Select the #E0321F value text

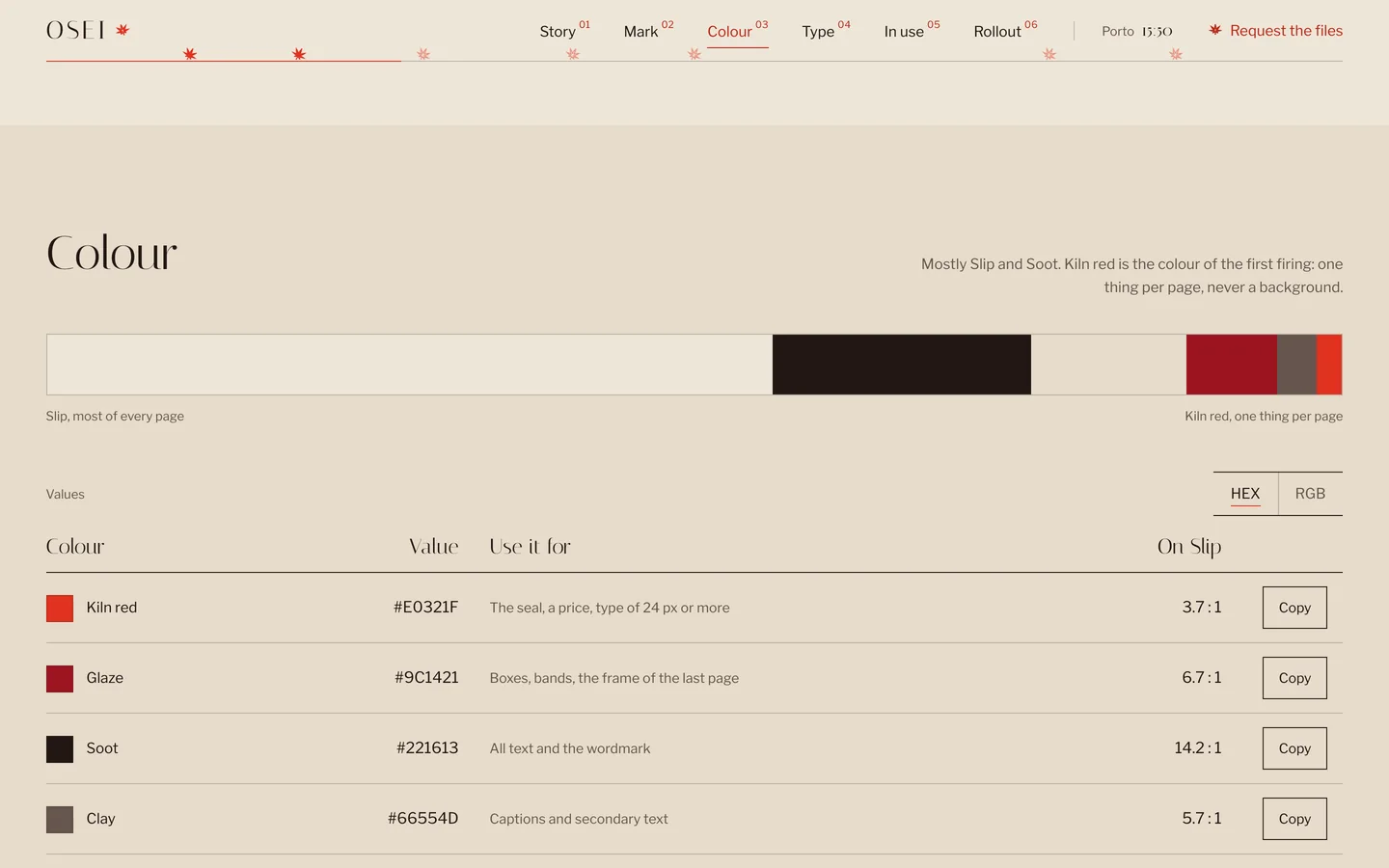pyautogui.click(x=425, y=608)
